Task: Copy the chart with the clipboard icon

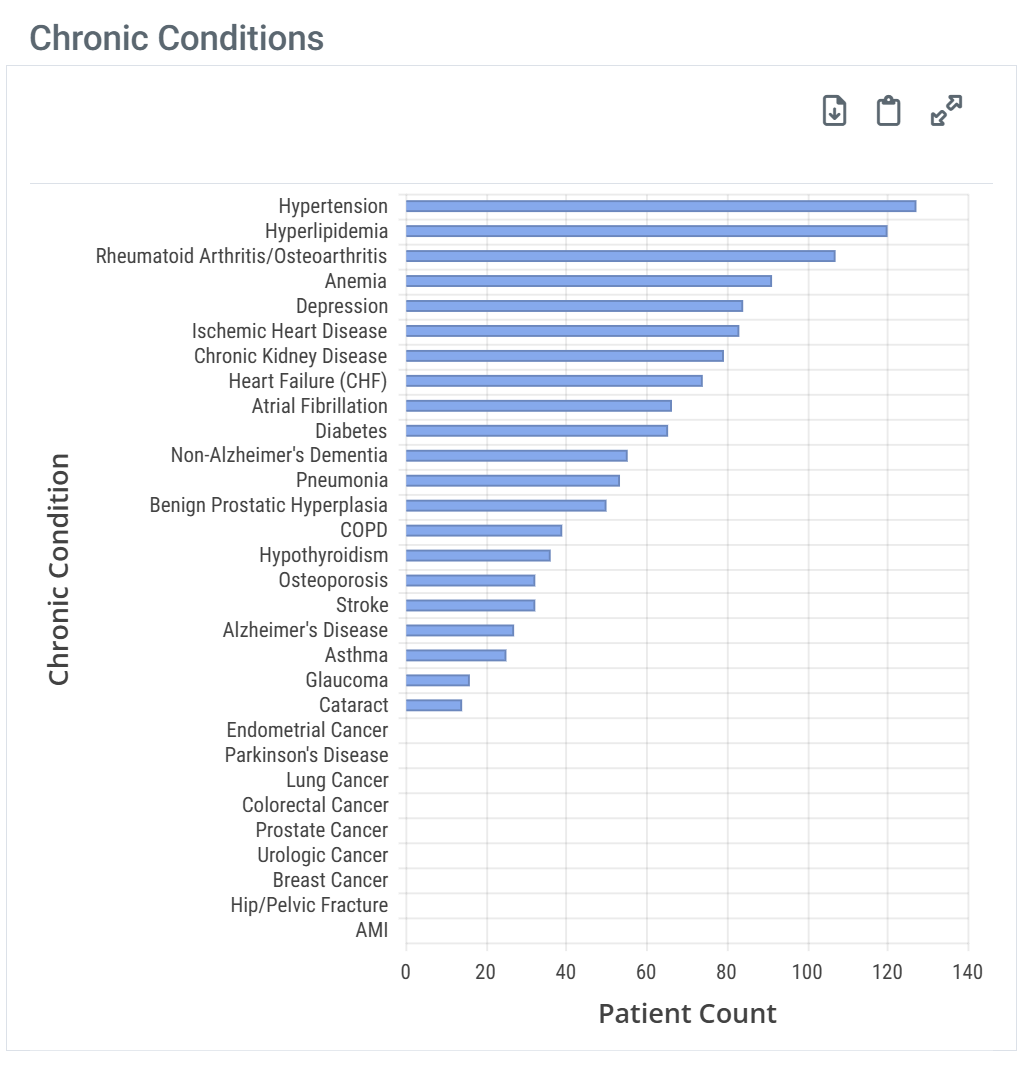Action: (888, 111)
